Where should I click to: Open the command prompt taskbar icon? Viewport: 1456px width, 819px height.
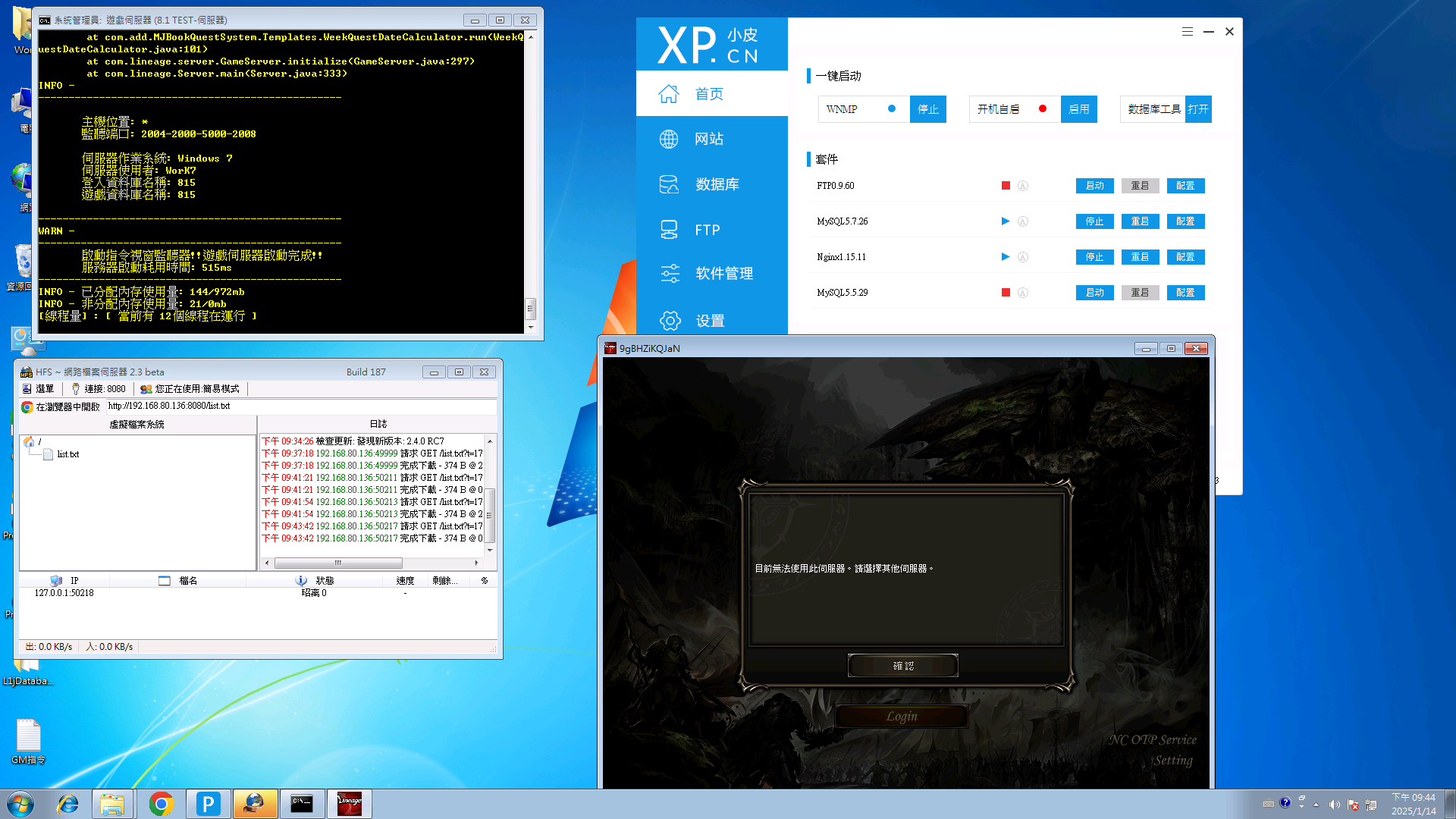click(x=302, y=804)
